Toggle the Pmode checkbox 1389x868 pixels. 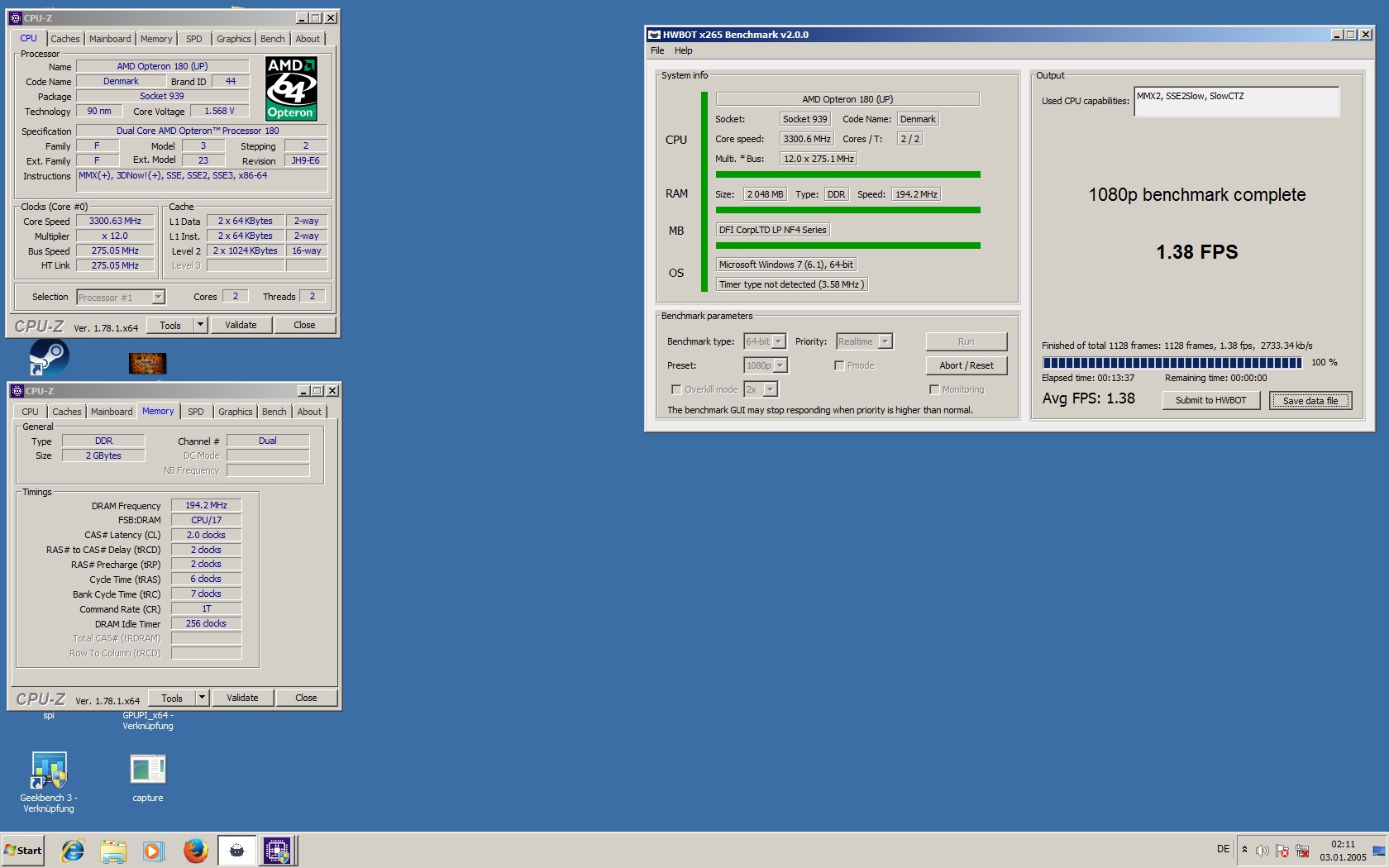tap(839, 365)
